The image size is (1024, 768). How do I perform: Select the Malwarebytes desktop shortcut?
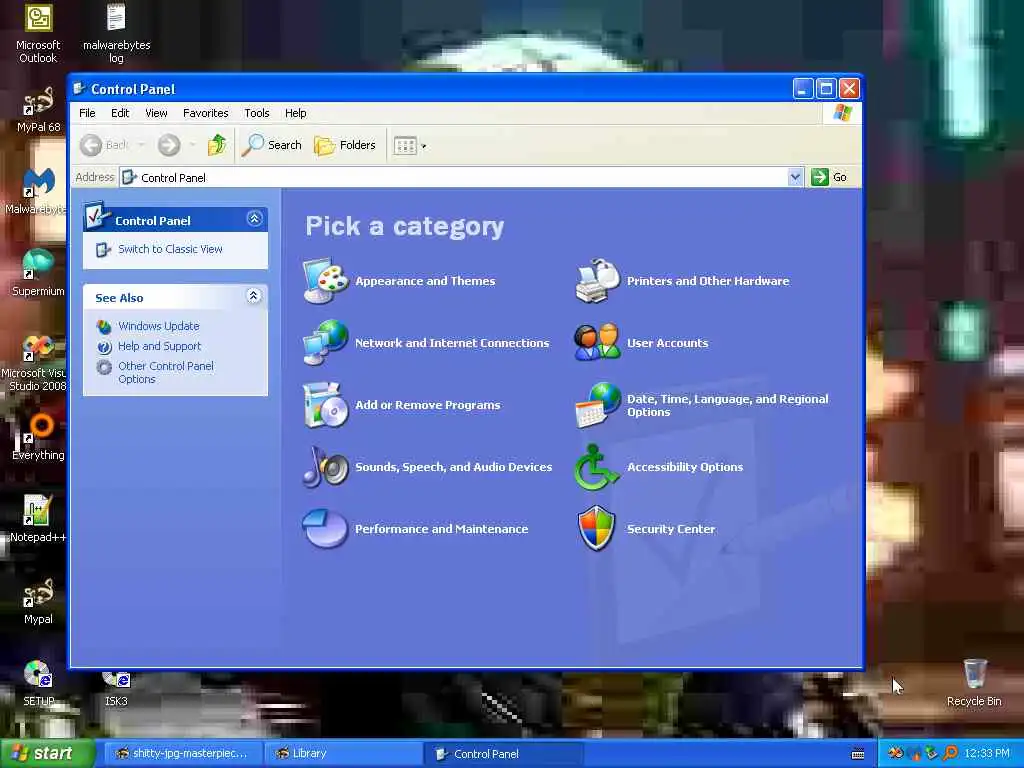pos(35,191)
